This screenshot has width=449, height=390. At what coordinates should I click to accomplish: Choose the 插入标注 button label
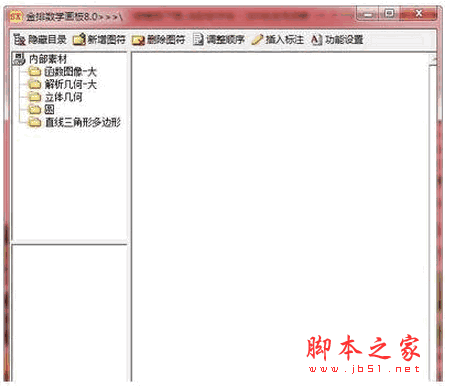click(x=284, y=40)
